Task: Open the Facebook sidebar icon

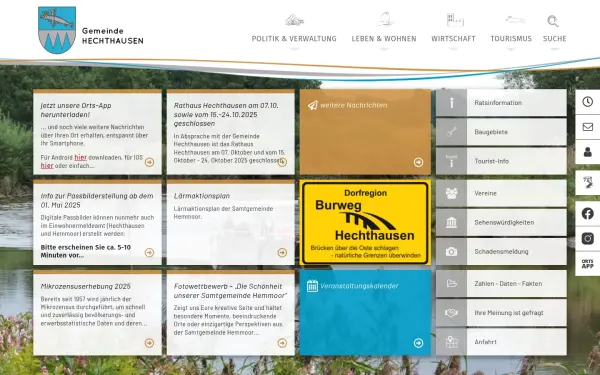Action: [x=587, y=214]
